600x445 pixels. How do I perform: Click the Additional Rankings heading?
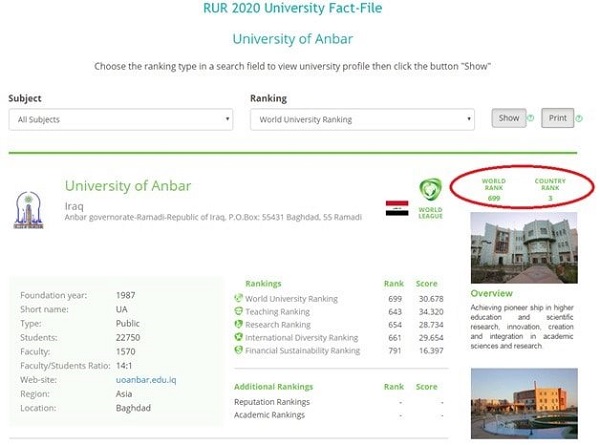tap(274, 387)
